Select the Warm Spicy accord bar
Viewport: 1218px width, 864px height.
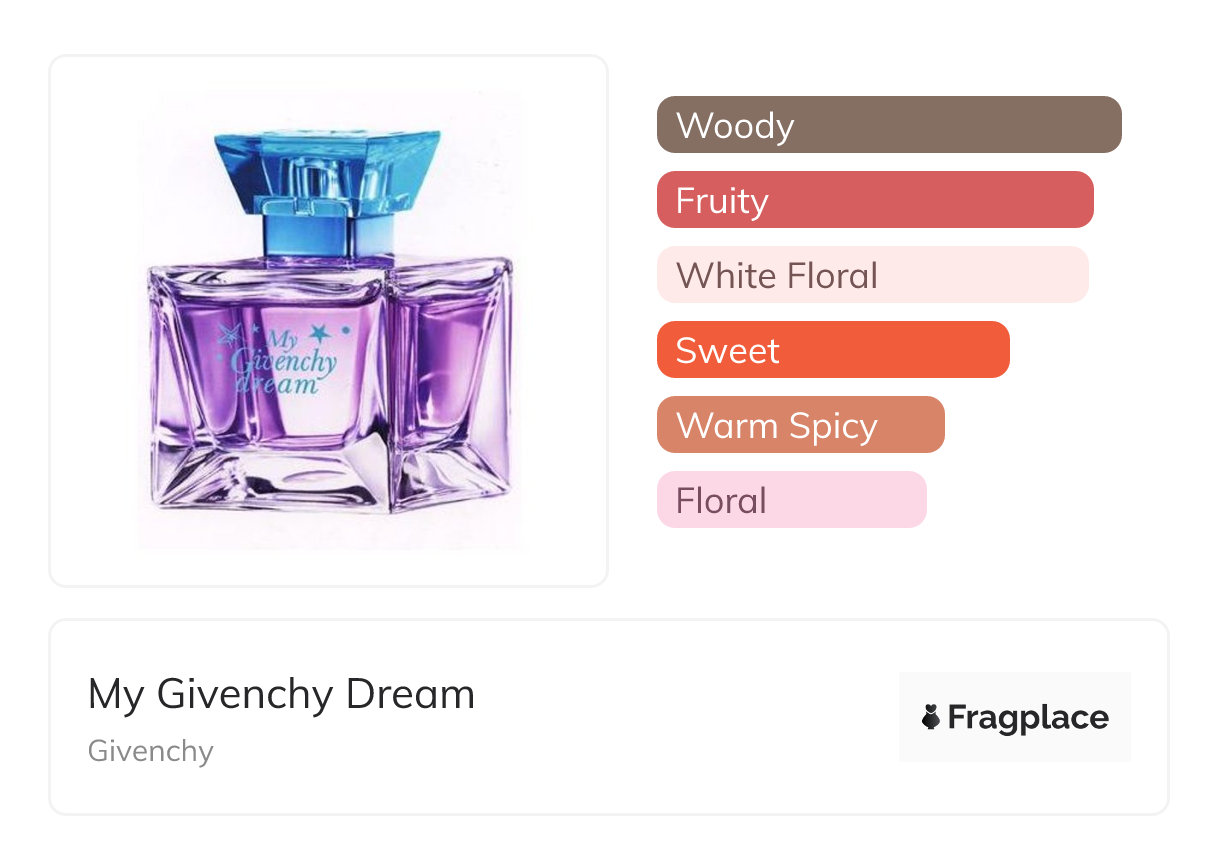click(800, 425)
